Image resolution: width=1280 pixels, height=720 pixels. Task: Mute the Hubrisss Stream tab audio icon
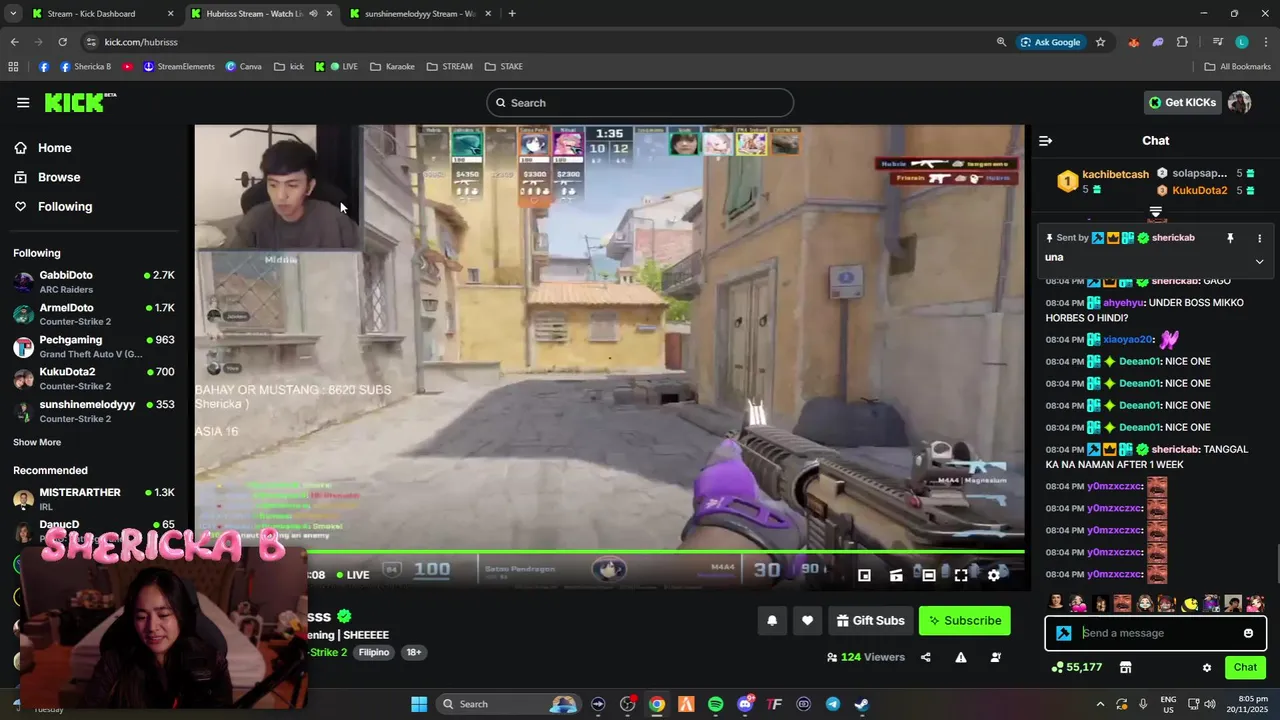point(313,14)
